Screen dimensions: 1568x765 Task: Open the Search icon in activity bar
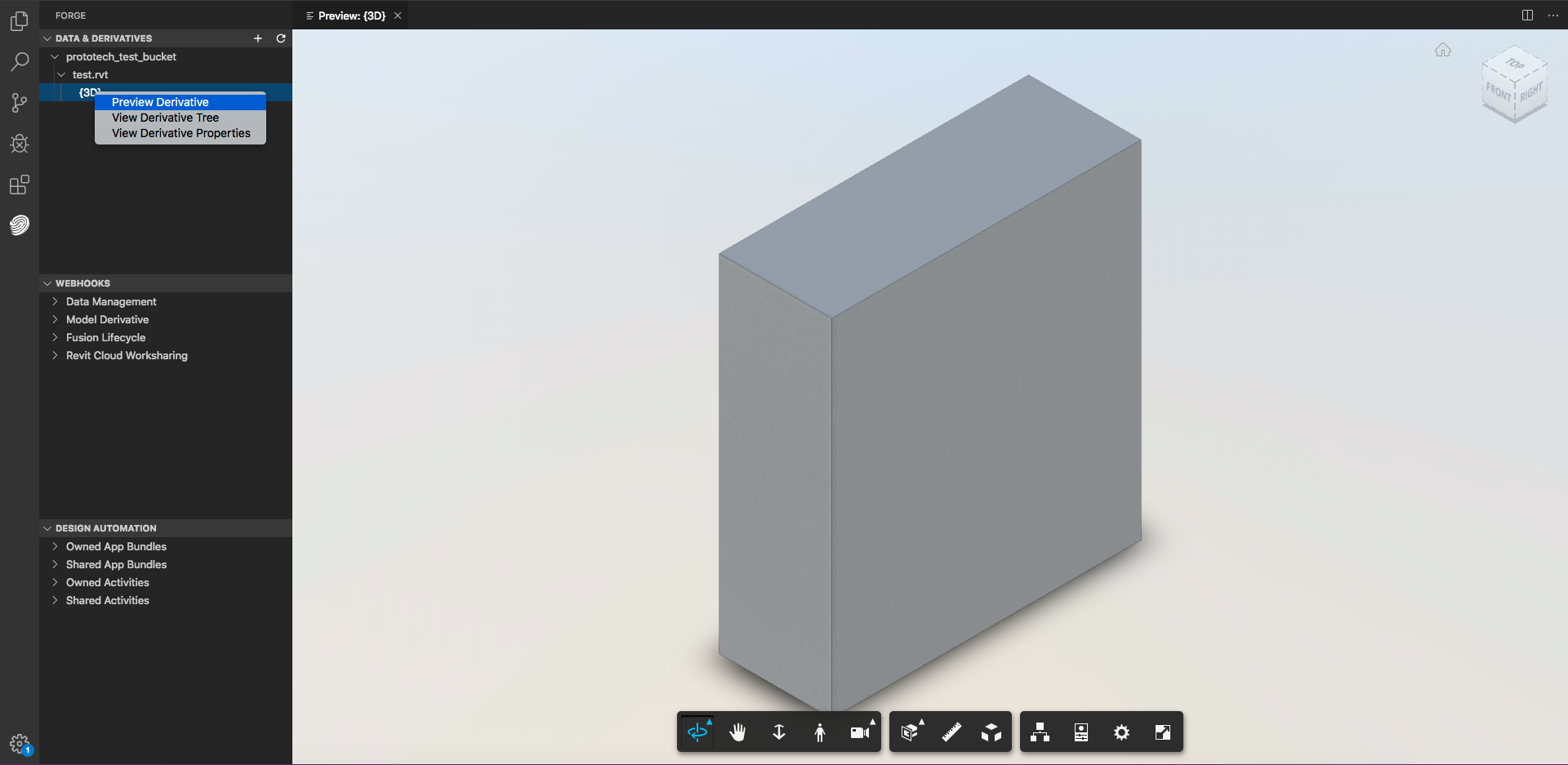20,62
